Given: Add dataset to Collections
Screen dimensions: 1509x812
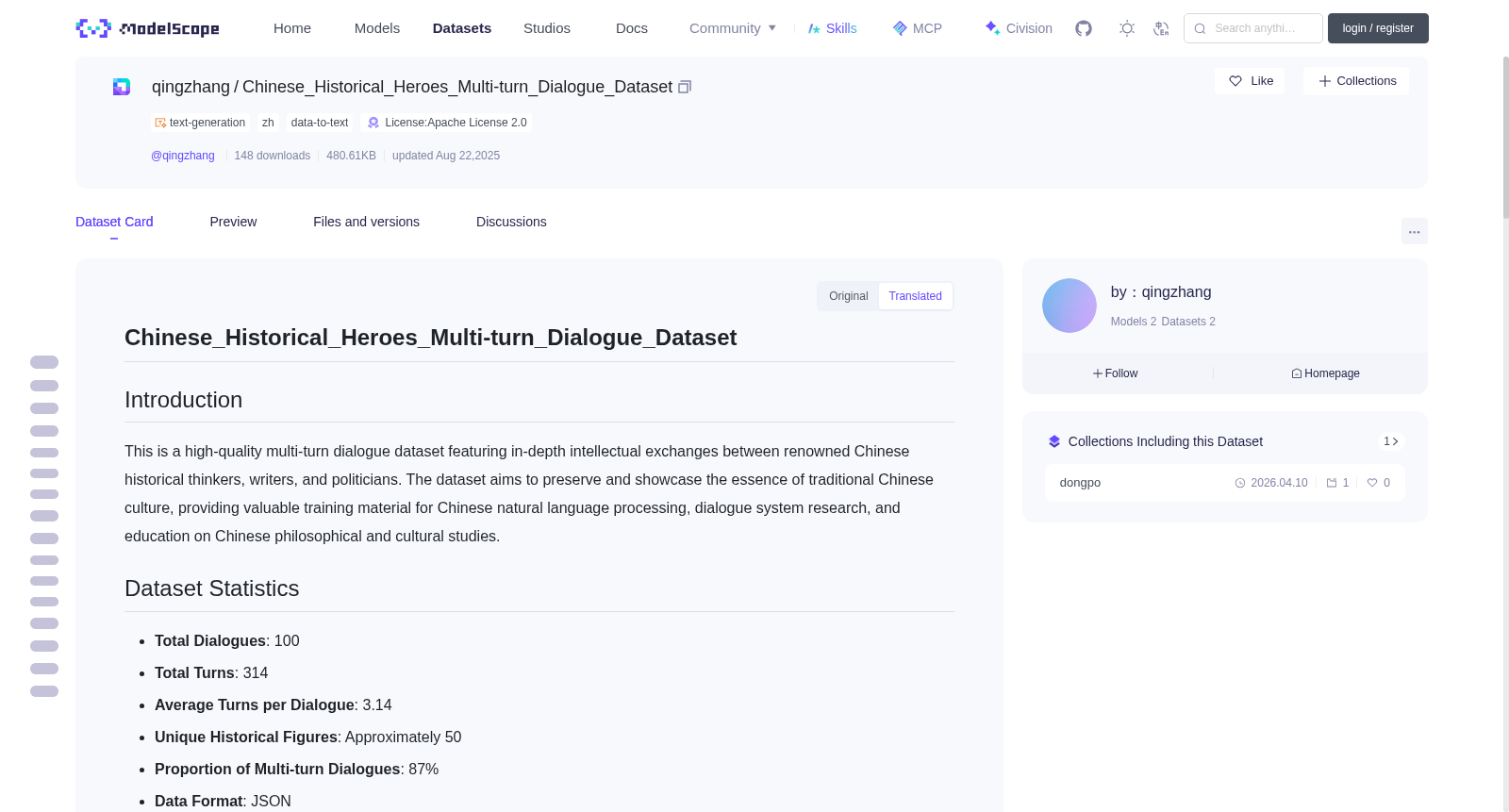Looking at the screenshot, I should click(x=1356, y=81).
